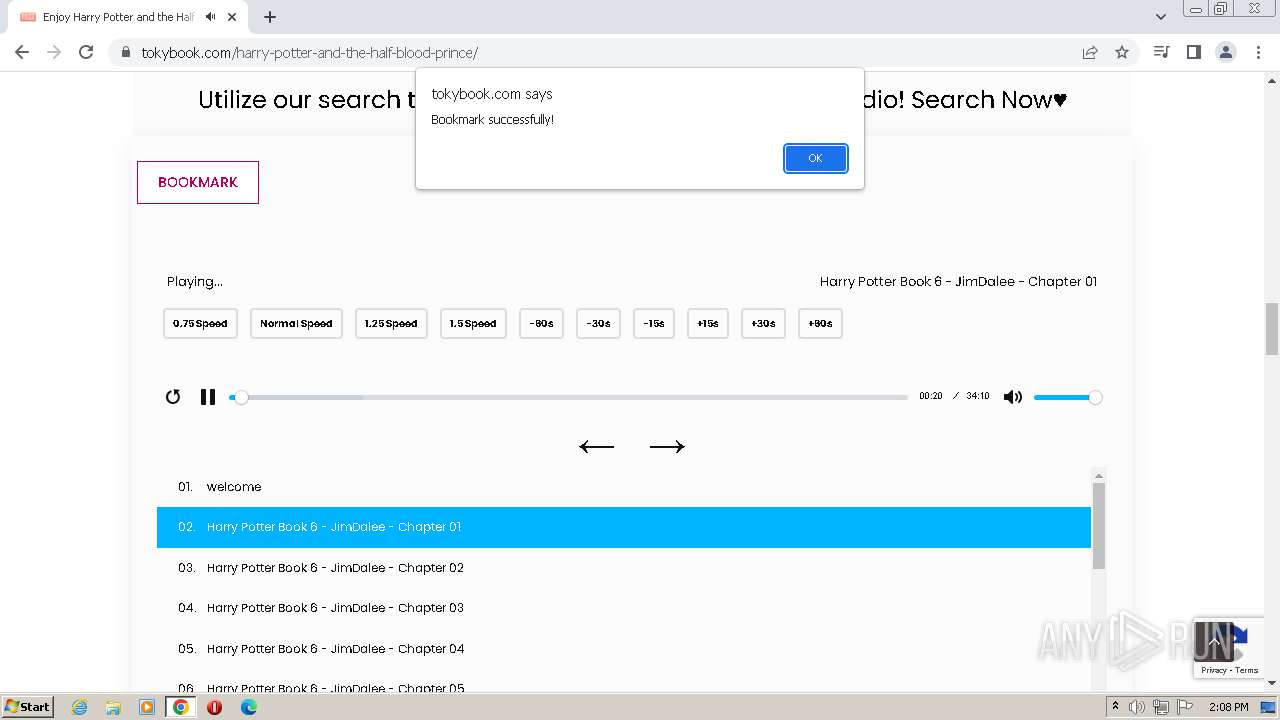Click the address bar URL
The width and height of the screenshot is (1280, 720).
pos(310,52)
